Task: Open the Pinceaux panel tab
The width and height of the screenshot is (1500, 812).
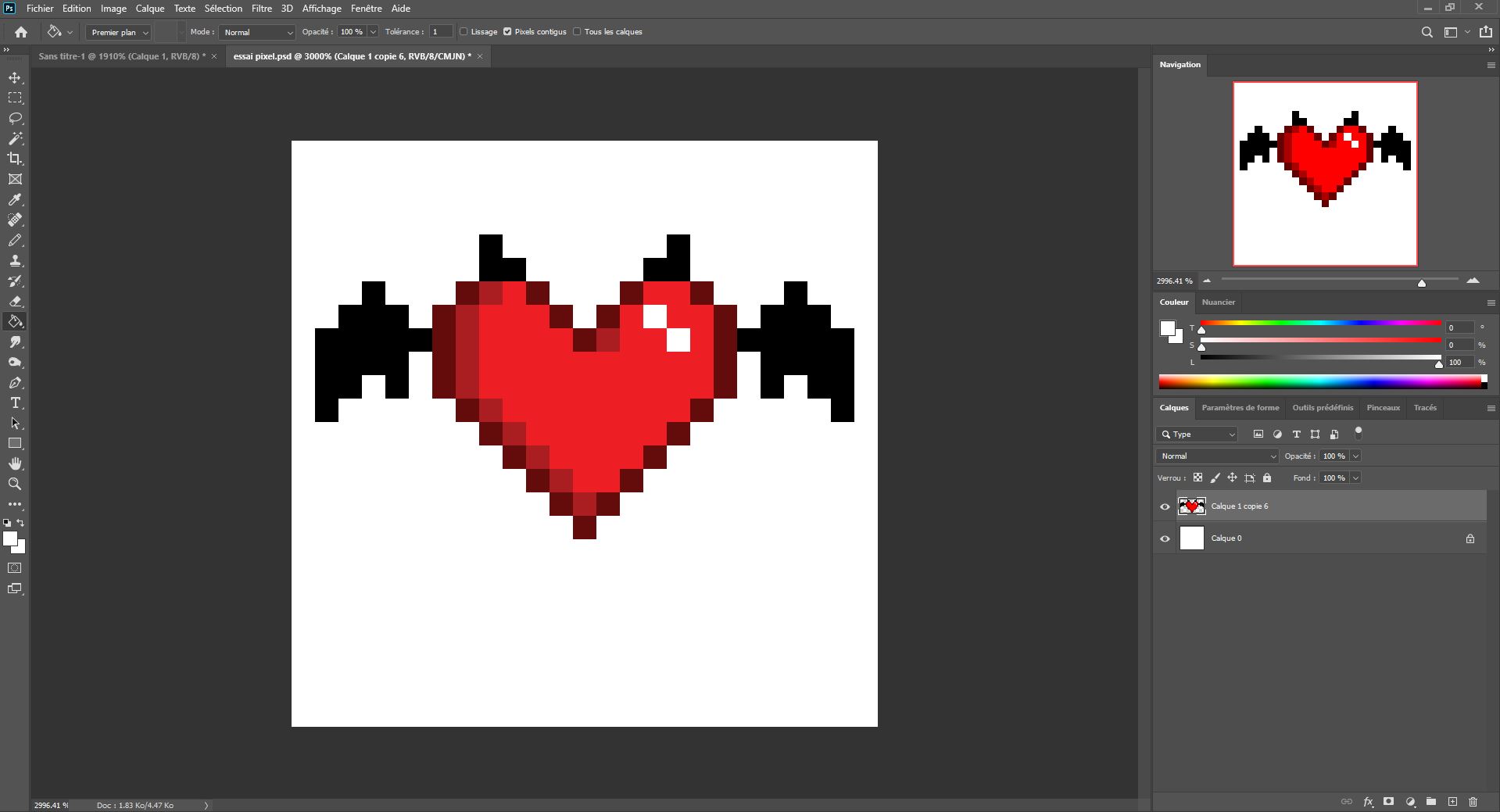Action: click(x=1383, y=407)
